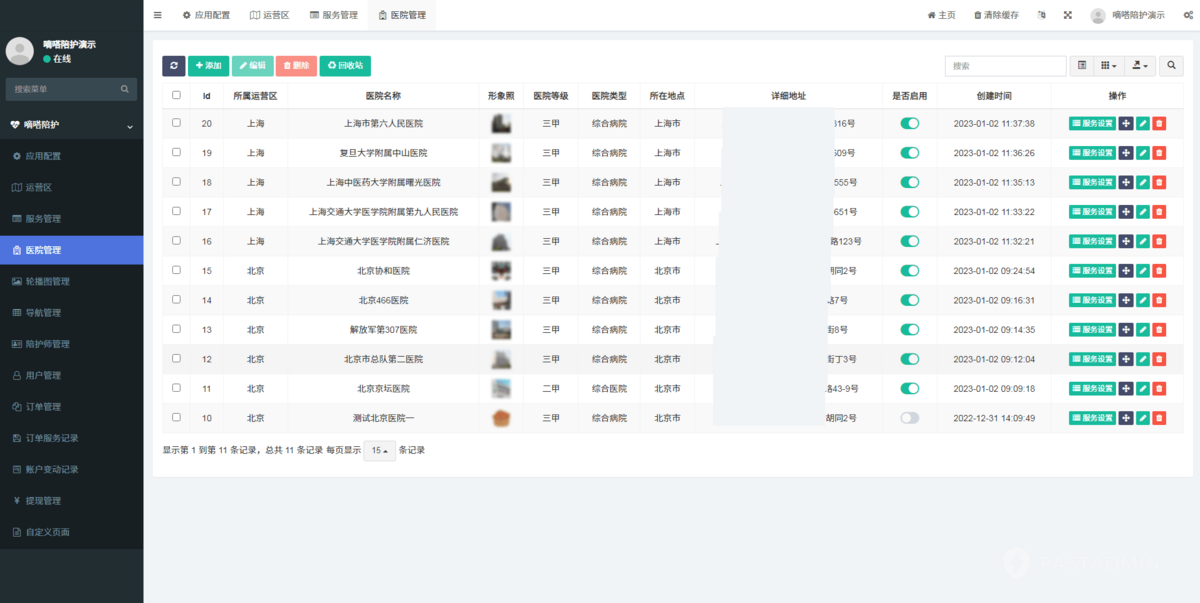Toggle card view of the table

1082,65
